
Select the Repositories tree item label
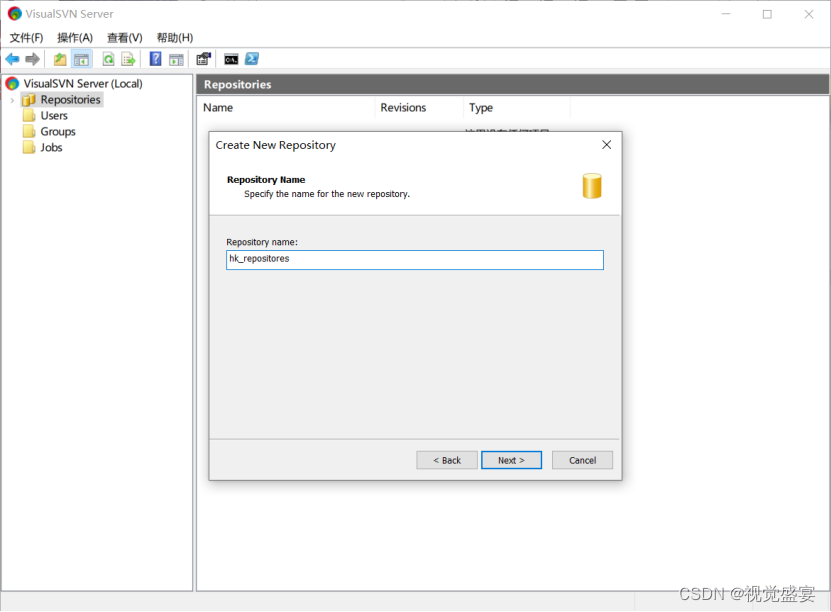(70, 100)
